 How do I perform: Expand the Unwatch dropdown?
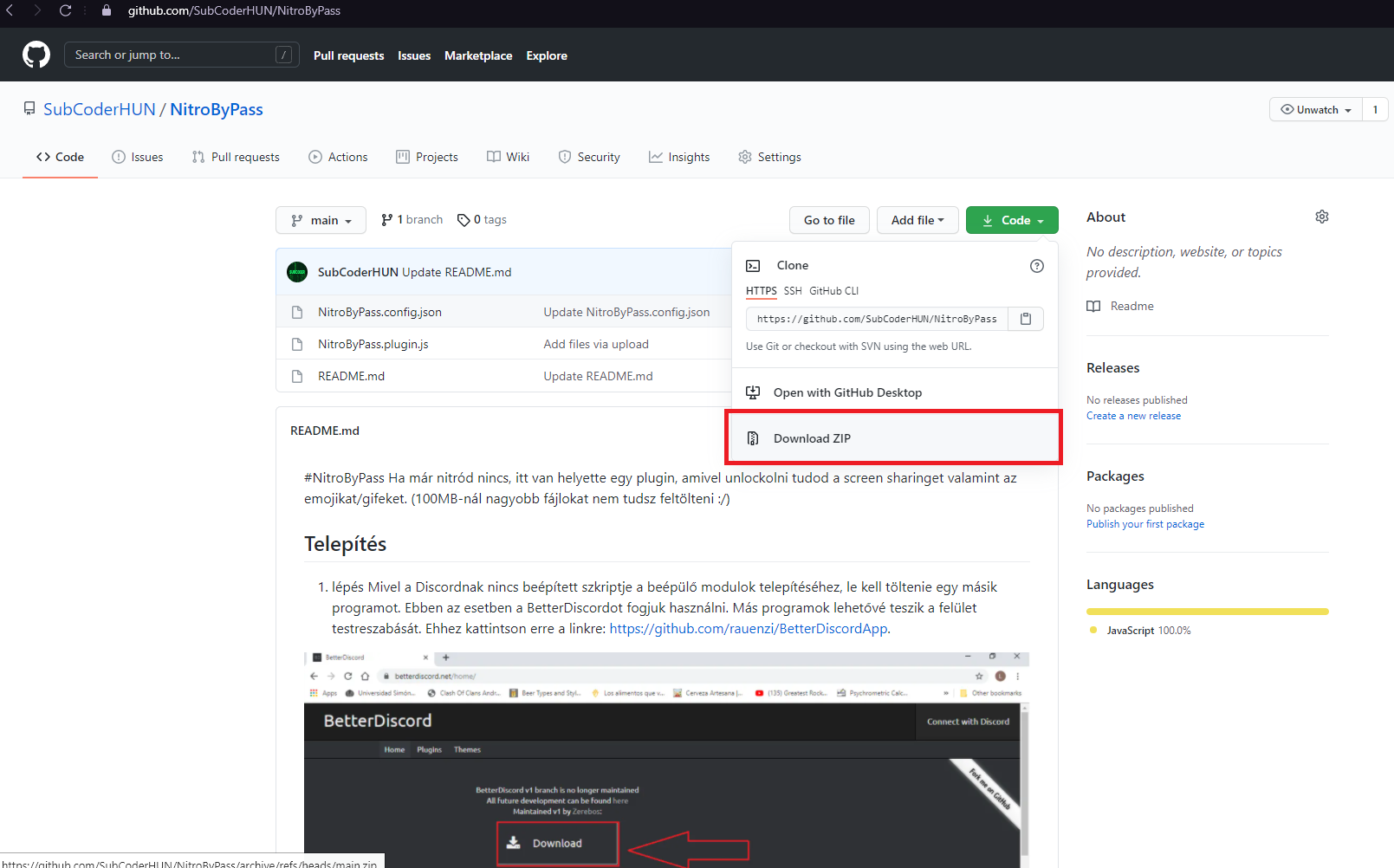click(x=1316, y=109)
